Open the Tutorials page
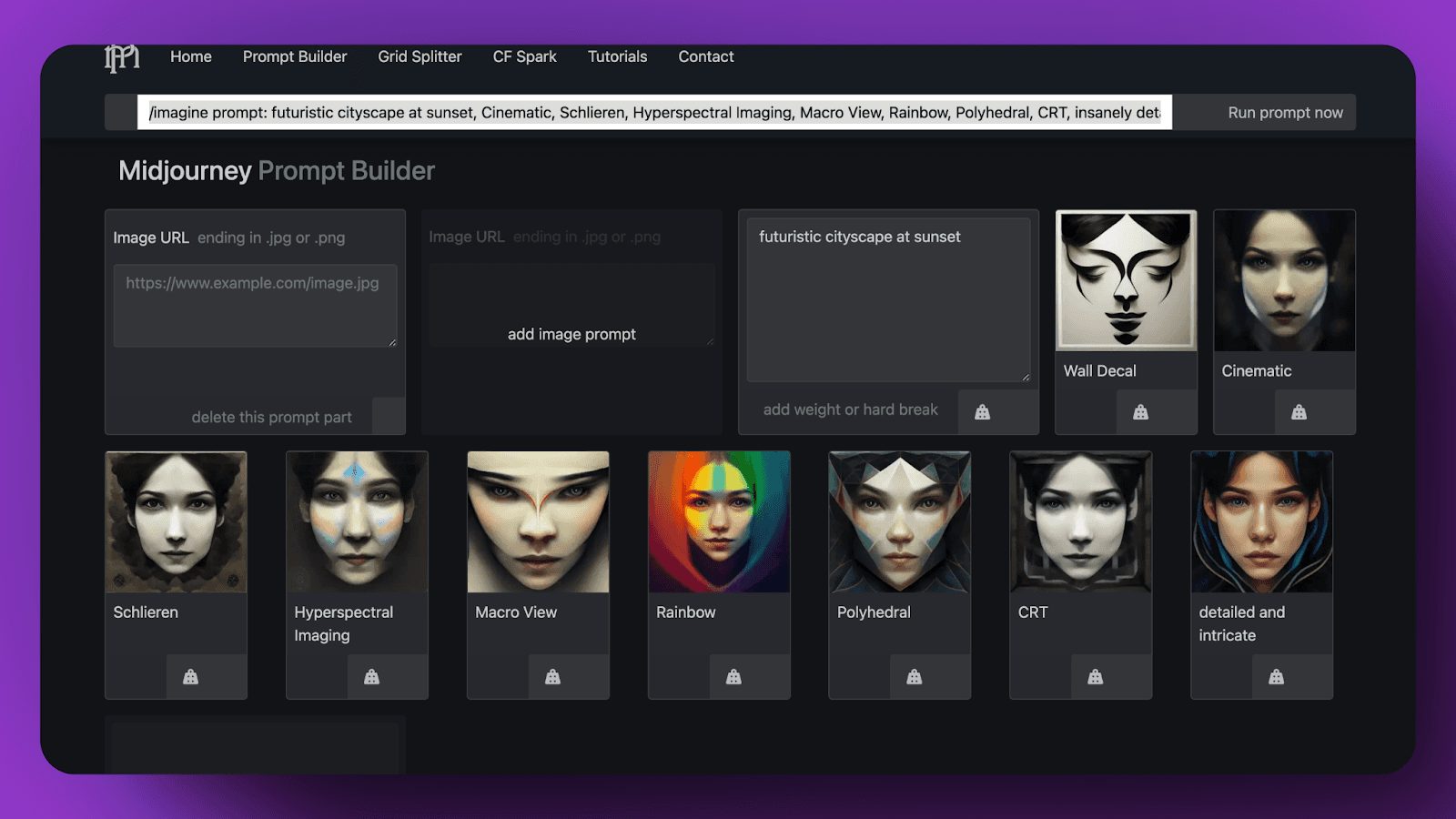Image resolution: width=1456 pixels, height=819 pixels. 618,56
